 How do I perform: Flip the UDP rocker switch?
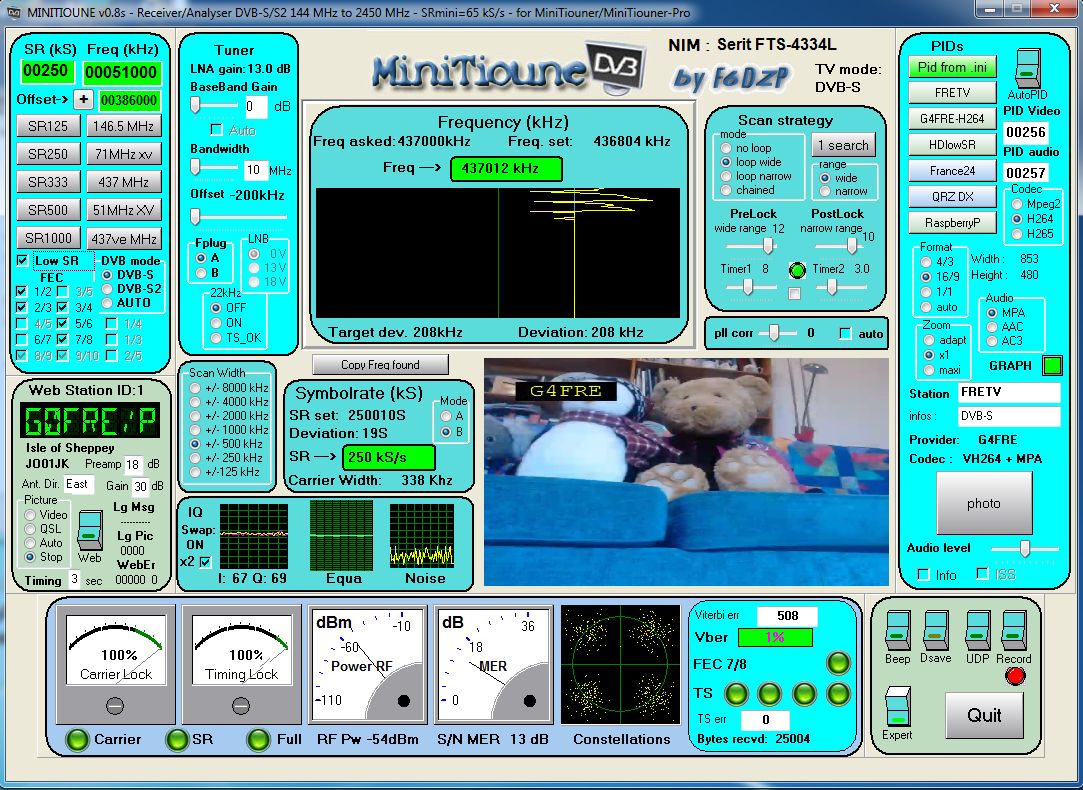(x=977, y=630)
